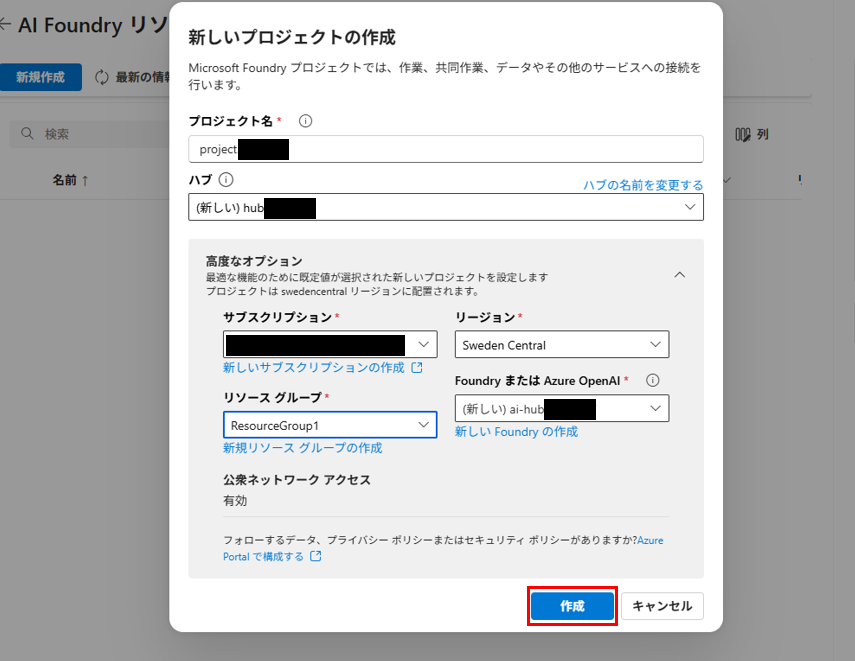Click info icon next to プロジェクト名

tap(305, 121)
